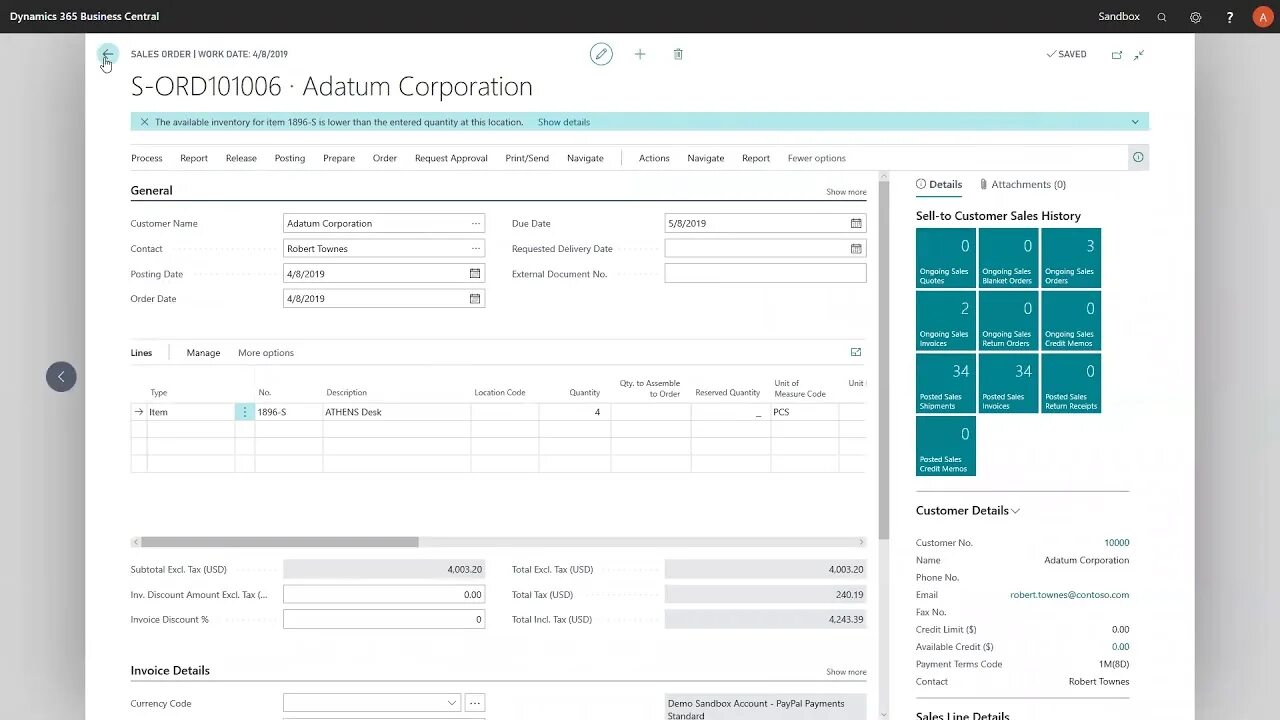
Task: Open the Currency Code dropdown
Action: click(451, 704)
